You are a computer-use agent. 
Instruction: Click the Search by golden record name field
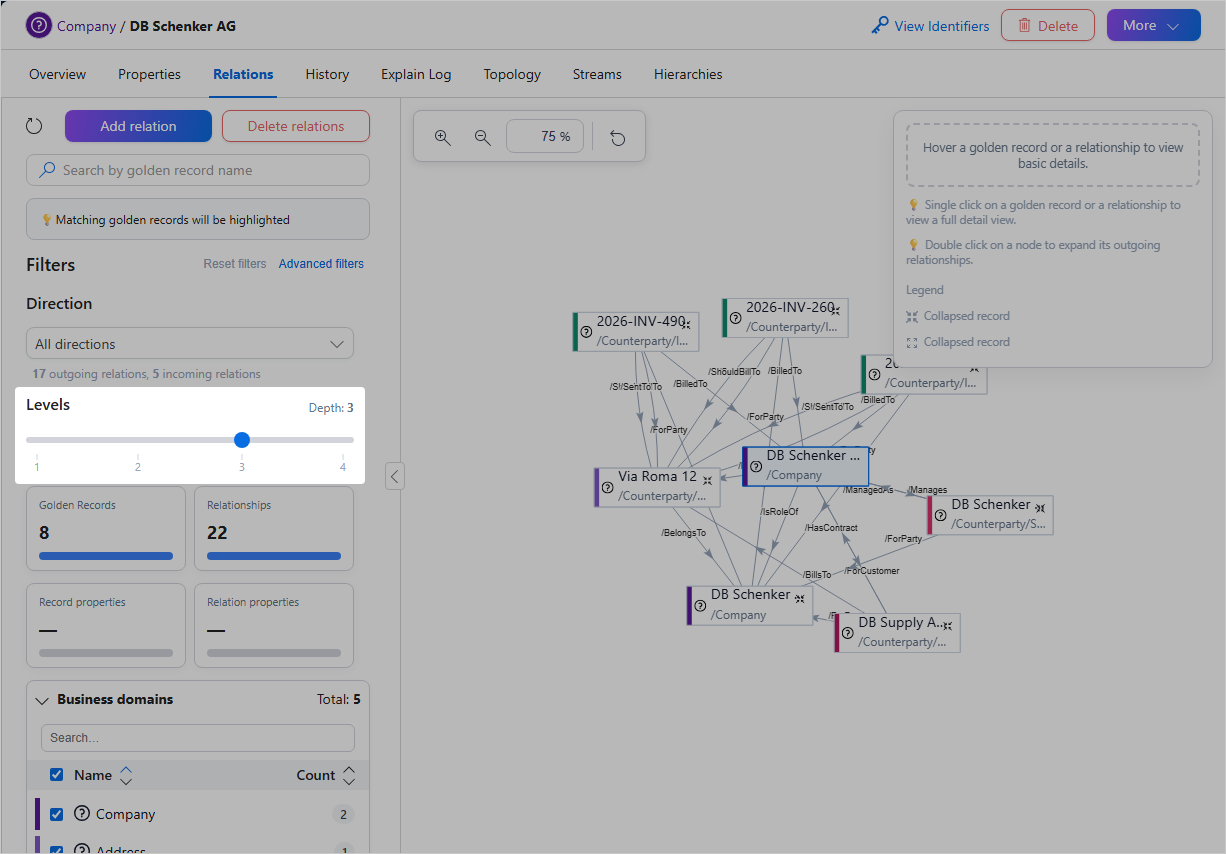coord(198,170)
